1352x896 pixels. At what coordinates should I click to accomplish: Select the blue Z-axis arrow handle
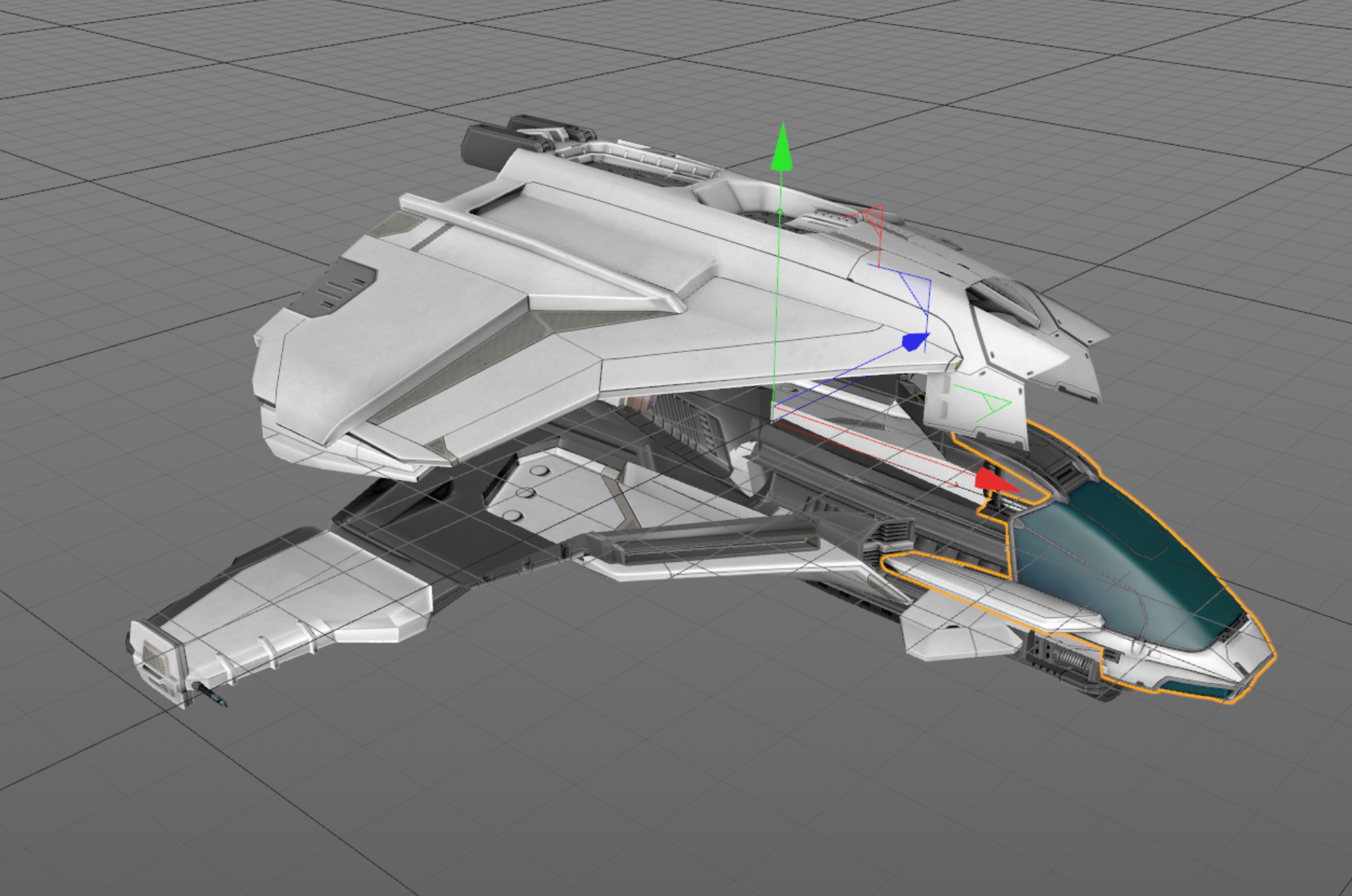click(x=914, y=341)
